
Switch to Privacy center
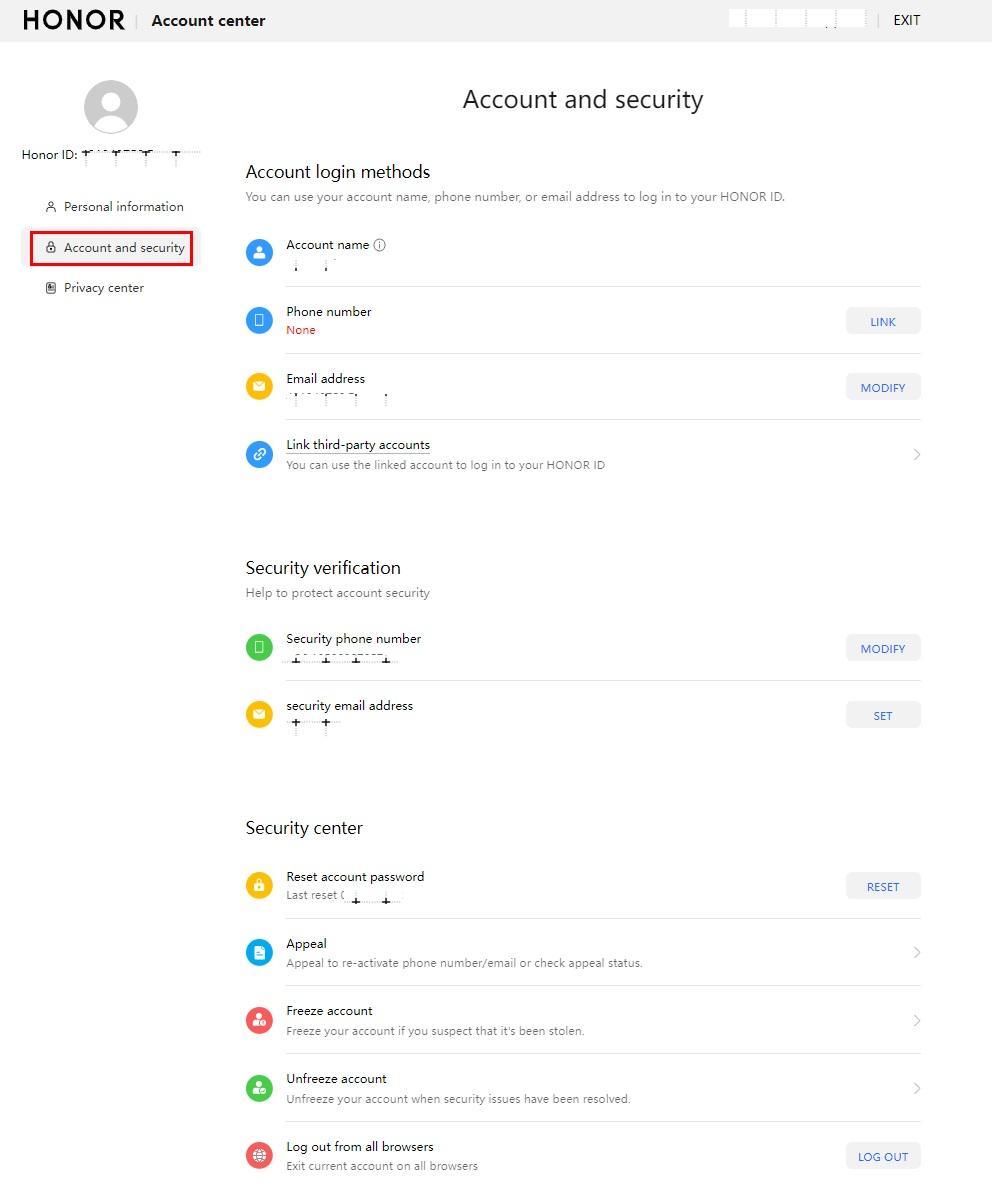(102, 287)
